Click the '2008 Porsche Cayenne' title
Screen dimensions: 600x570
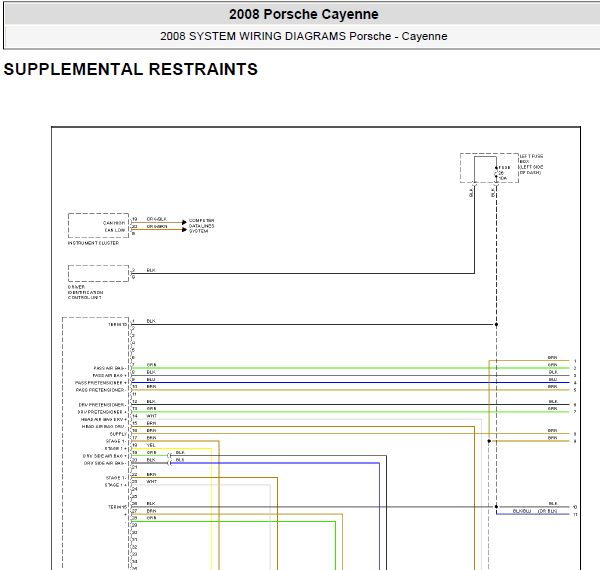[303, 14]
